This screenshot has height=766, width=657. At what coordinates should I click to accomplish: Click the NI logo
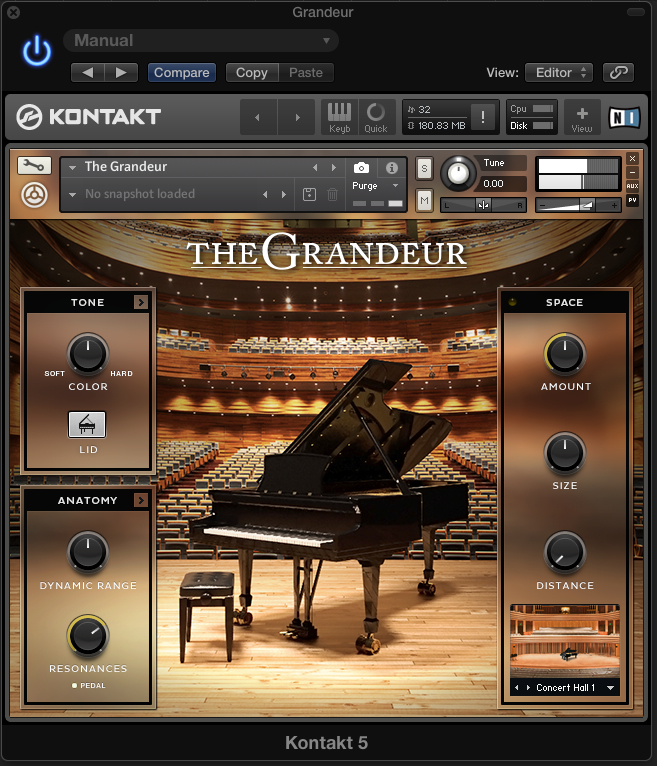pos(624,118)
